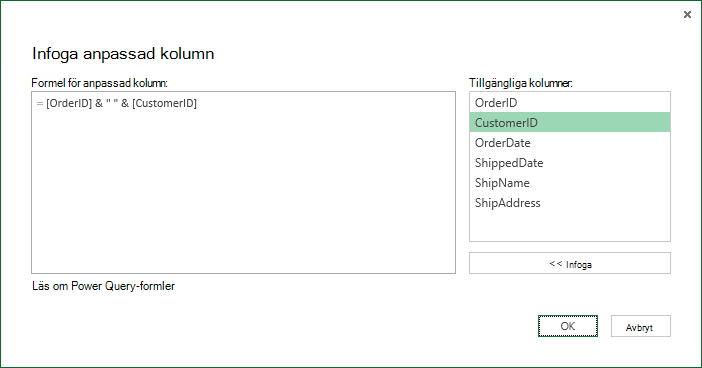
Task: Pick ShippedDate in the columns list
Action: tap(569, 163)
